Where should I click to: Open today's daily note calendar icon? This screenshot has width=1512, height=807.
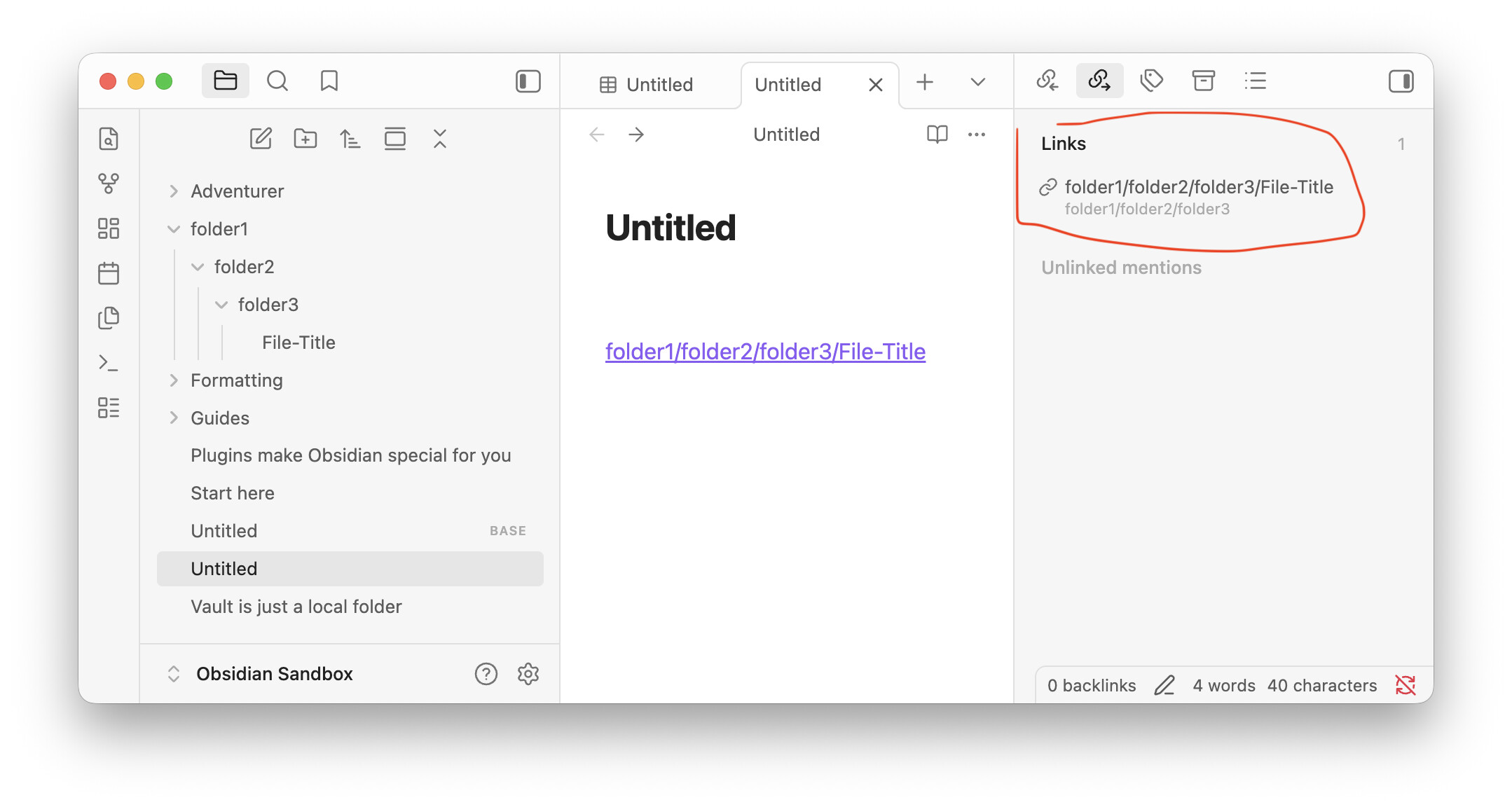pyautogui.click(x=109, y=273)
